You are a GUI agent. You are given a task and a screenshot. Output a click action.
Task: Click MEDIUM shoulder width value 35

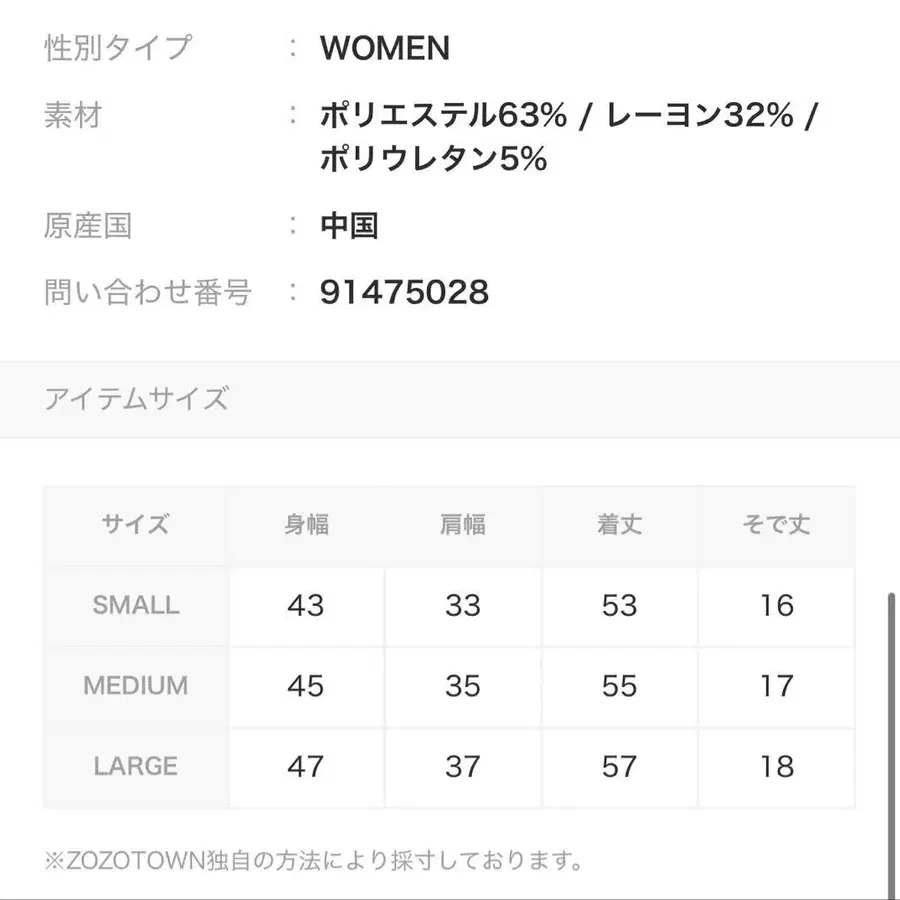(463, 686)
